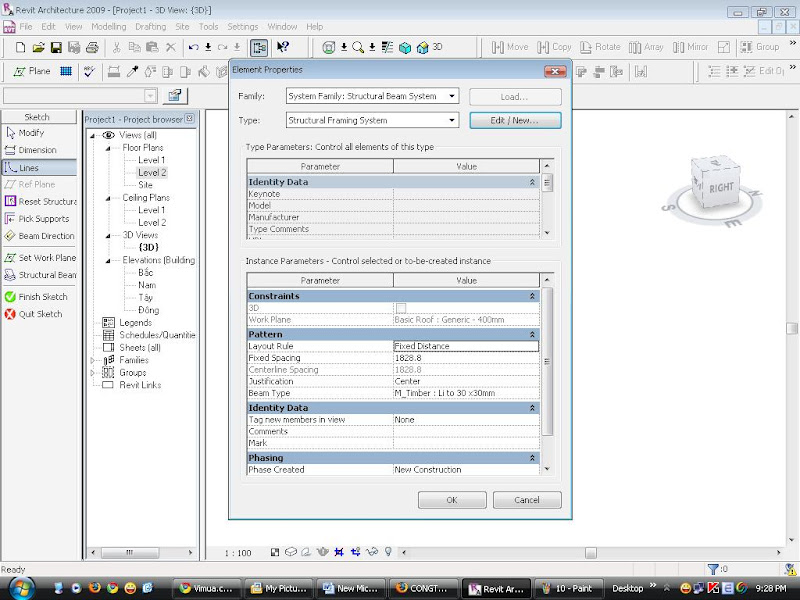Open temporary hide/isolate glasses icon
800x600 pixels.
click(372, 552)
